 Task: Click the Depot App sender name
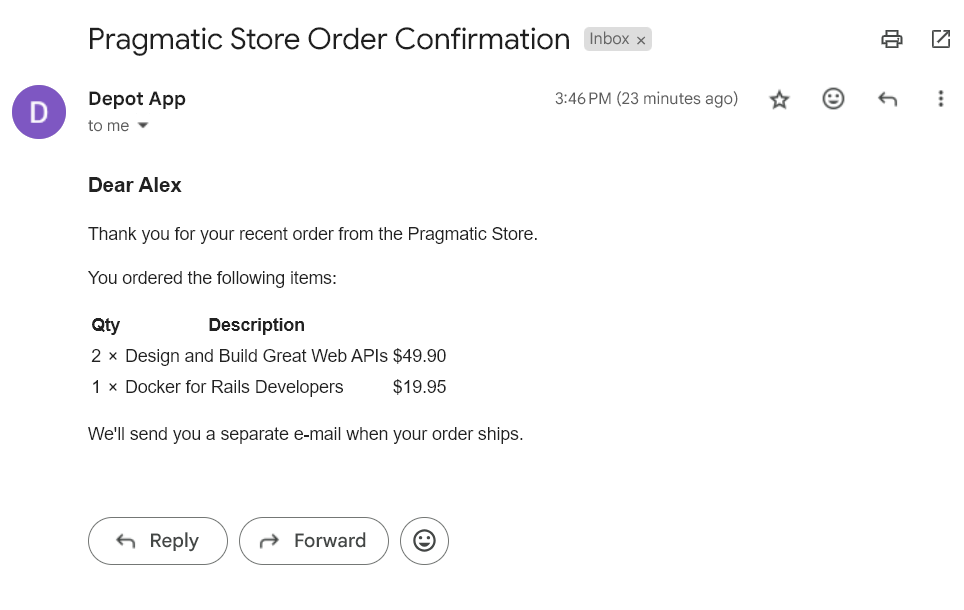[x=137, y=98]
